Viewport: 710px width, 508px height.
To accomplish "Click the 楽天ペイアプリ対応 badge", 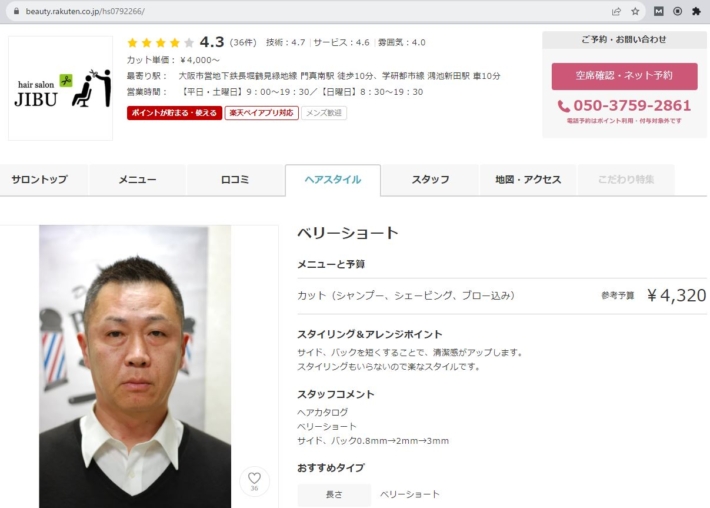I will click(x=262, y=113).
